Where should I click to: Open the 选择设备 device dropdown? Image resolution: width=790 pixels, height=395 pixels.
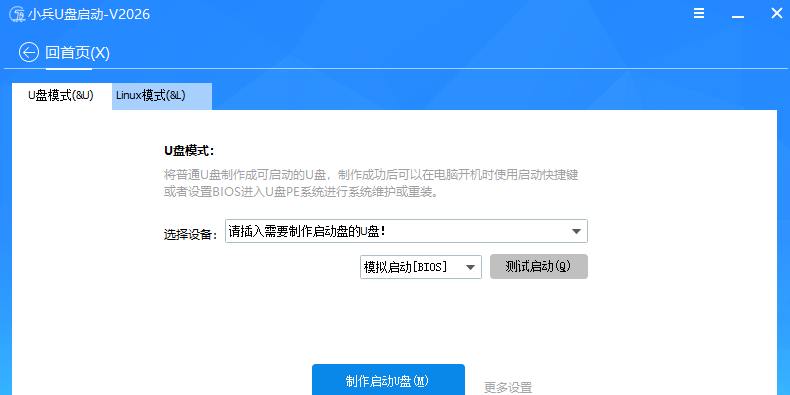[x=406, y=231]
